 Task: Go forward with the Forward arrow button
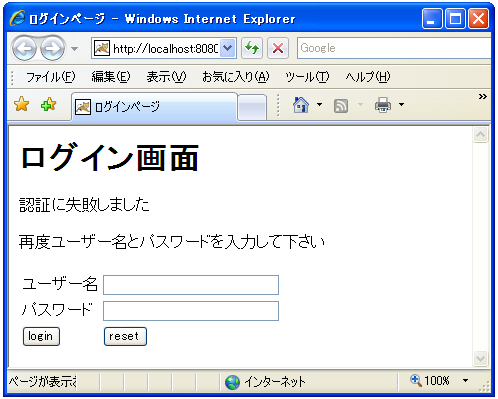click(x=52, y=49)
